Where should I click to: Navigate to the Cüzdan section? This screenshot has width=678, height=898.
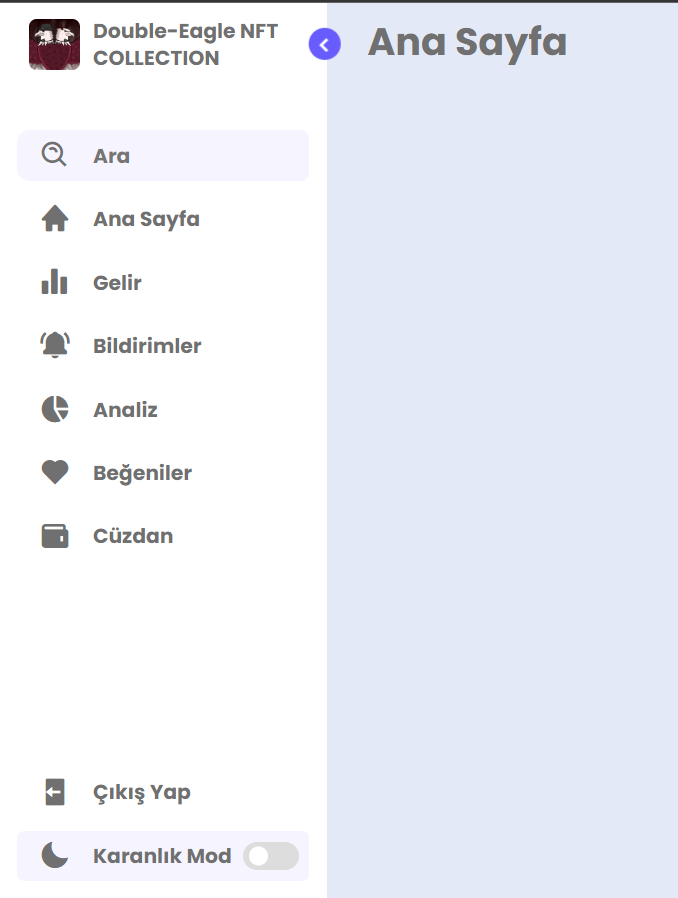[132, 535]
